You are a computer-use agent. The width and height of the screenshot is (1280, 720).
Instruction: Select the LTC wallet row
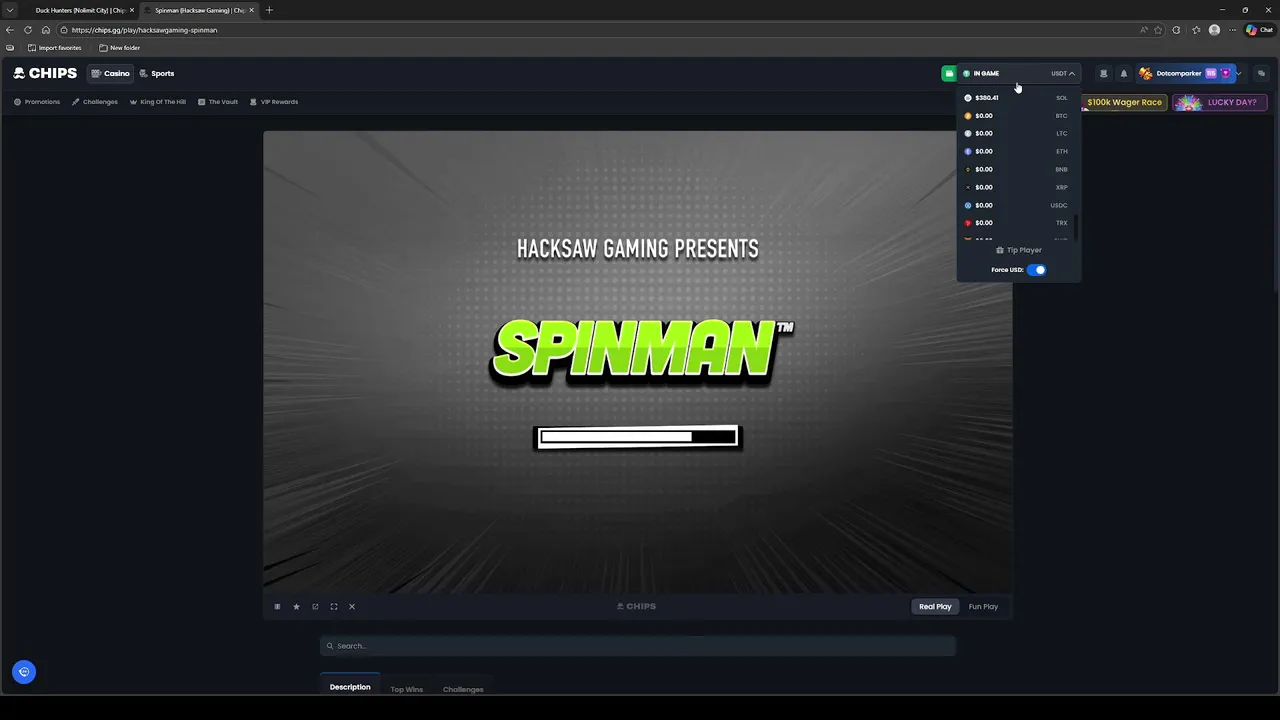click(1016, 133)
